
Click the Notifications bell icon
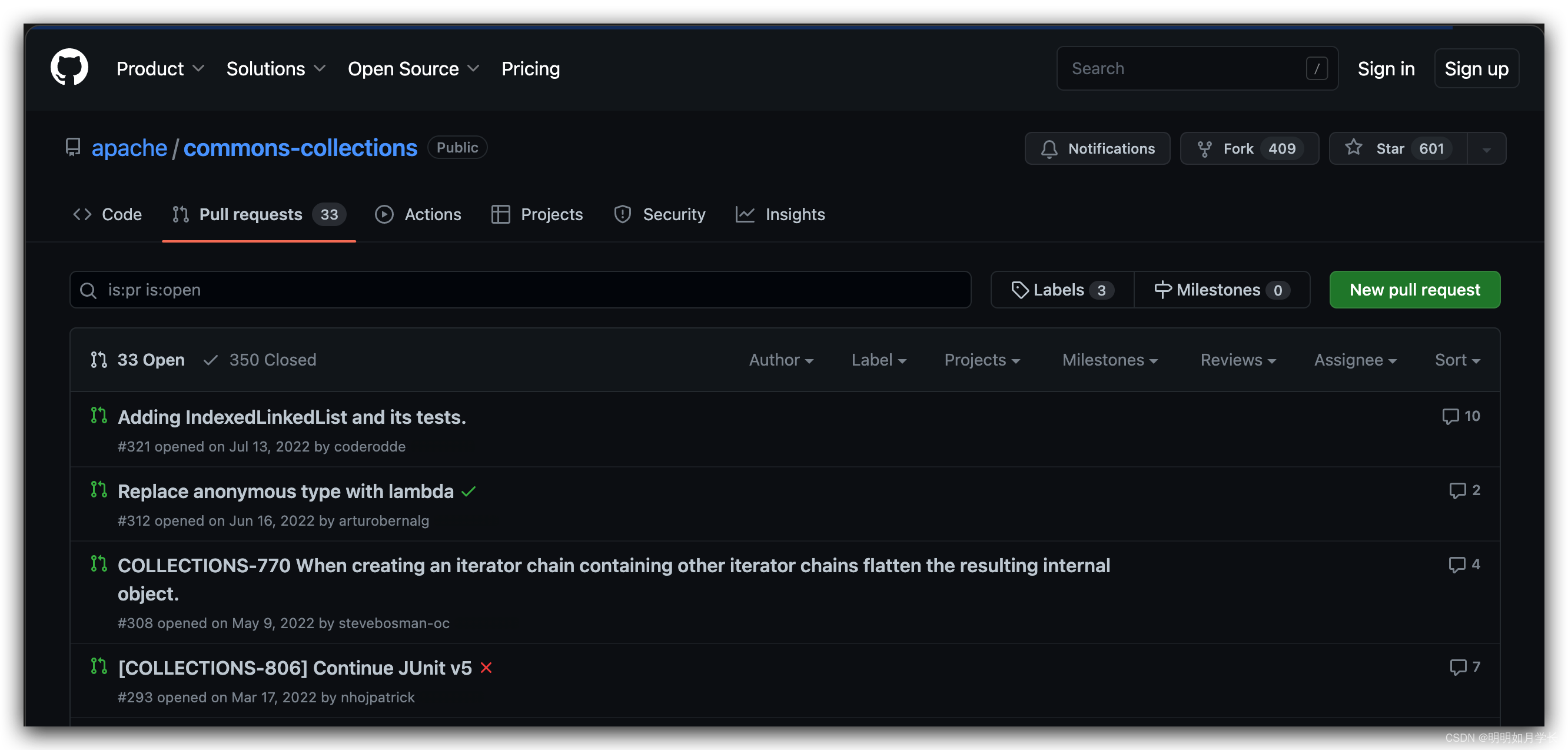[x=1049, y=148]
